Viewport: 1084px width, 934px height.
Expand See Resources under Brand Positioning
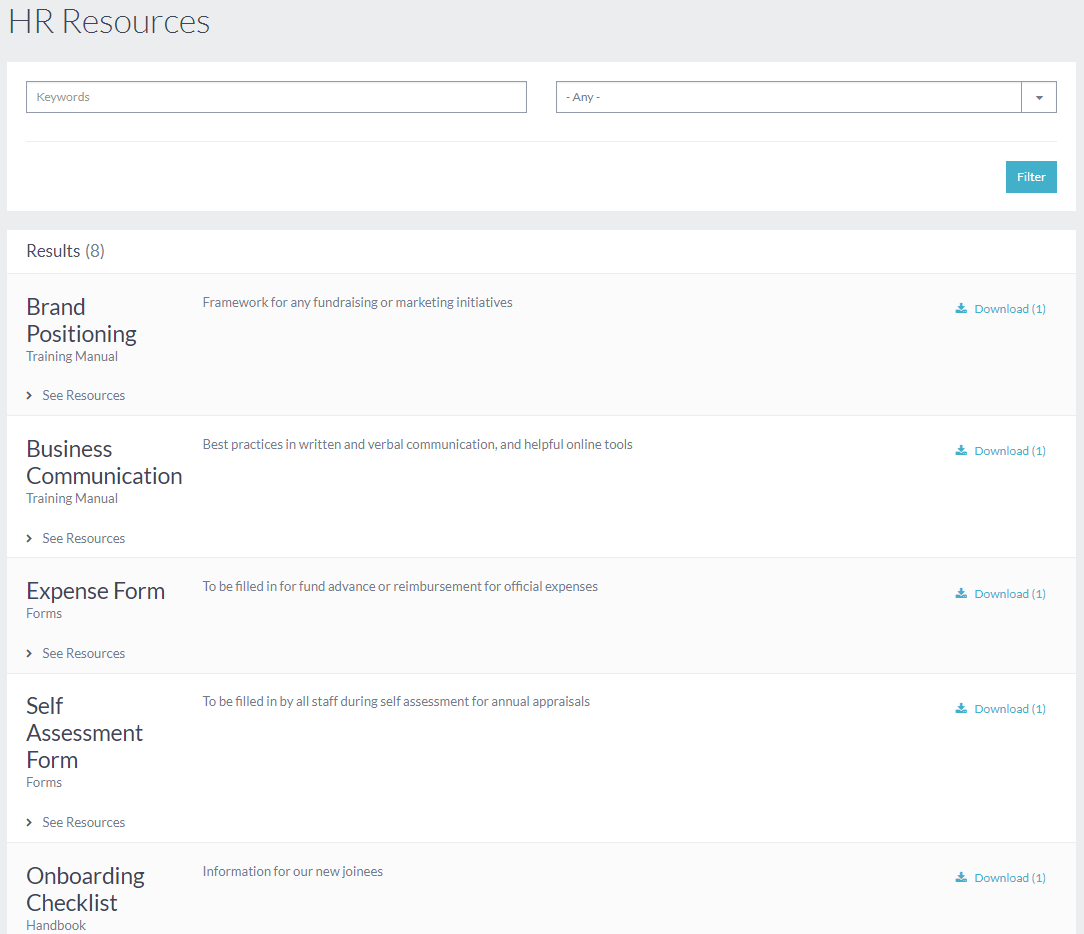tap(76, 395)
